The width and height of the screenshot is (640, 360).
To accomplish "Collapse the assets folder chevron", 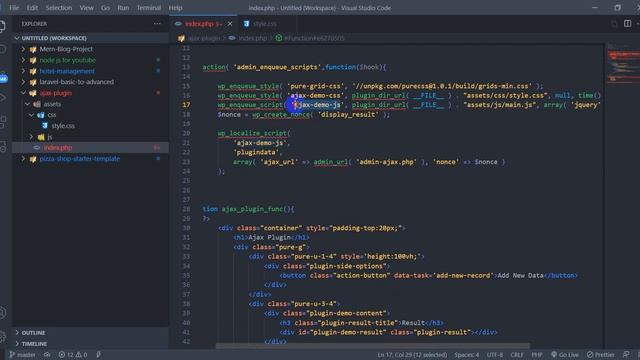I will click(27, 104).
